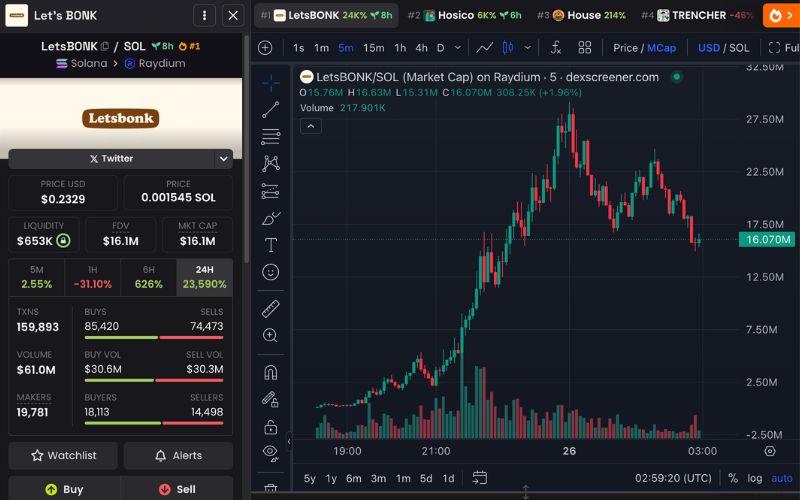Open trending token #3 House

(581, 16)
